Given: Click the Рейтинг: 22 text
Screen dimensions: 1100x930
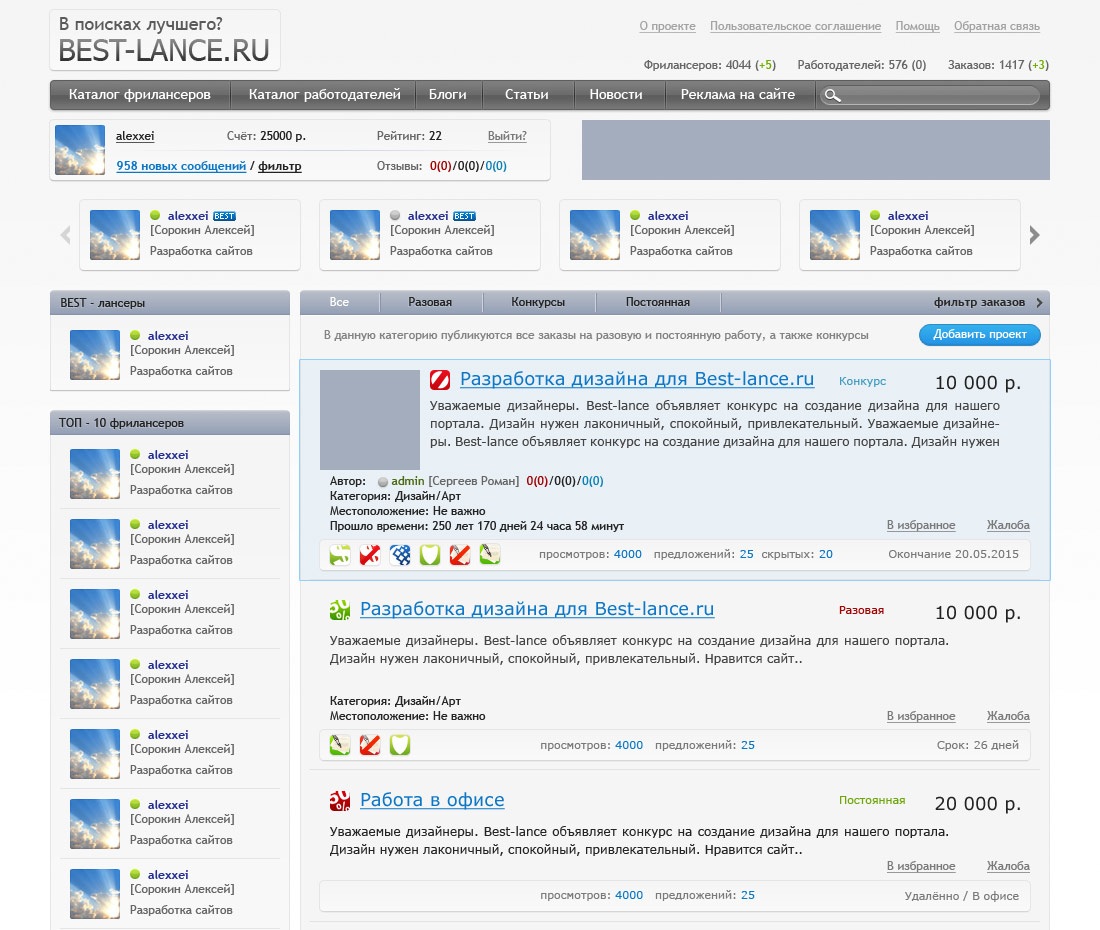Looking at the screenshot, I should coord(409,136).
